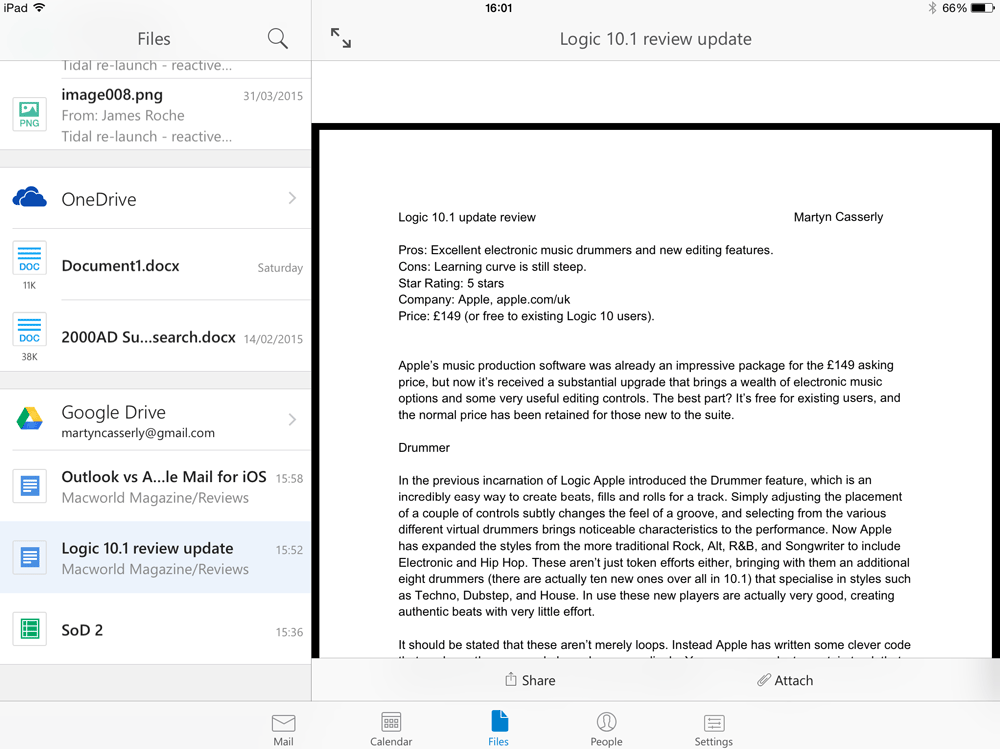Click the 'From: James Roche' sender text
The height and width of the screenshot is (749, 1000).
click(123, 115)
